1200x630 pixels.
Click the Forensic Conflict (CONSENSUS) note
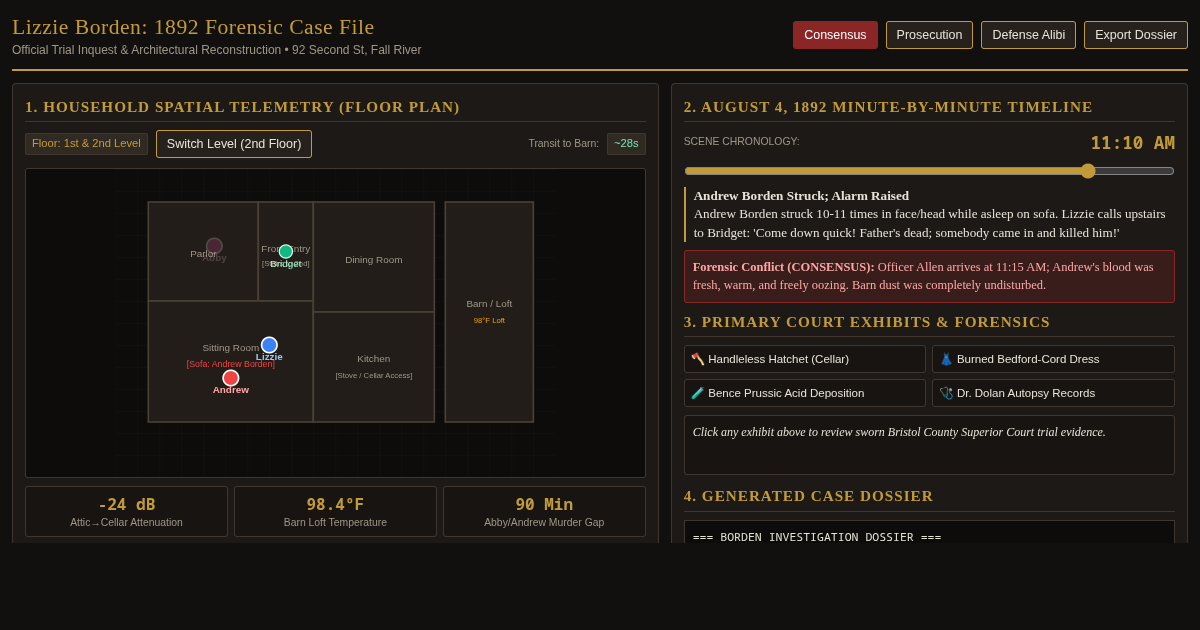pyautogui.click(x=929, y=276)
